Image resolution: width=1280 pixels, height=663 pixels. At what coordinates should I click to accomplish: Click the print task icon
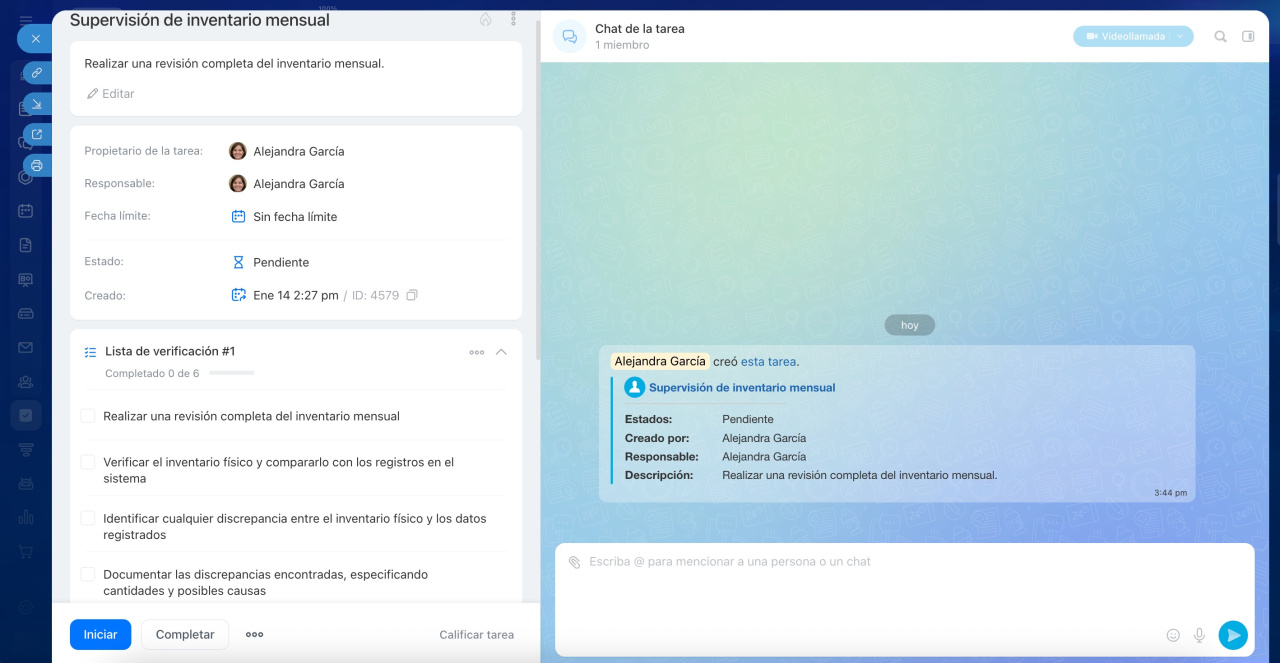pyautogui.click(x=37, y=165)
